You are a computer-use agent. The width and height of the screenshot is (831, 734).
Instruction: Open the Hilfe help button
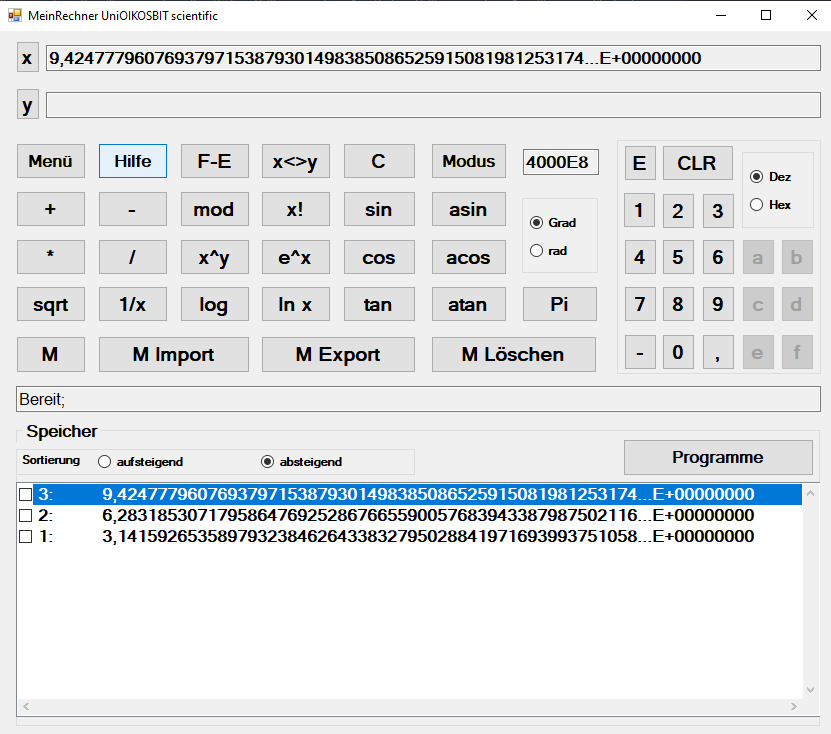[132, 161]
